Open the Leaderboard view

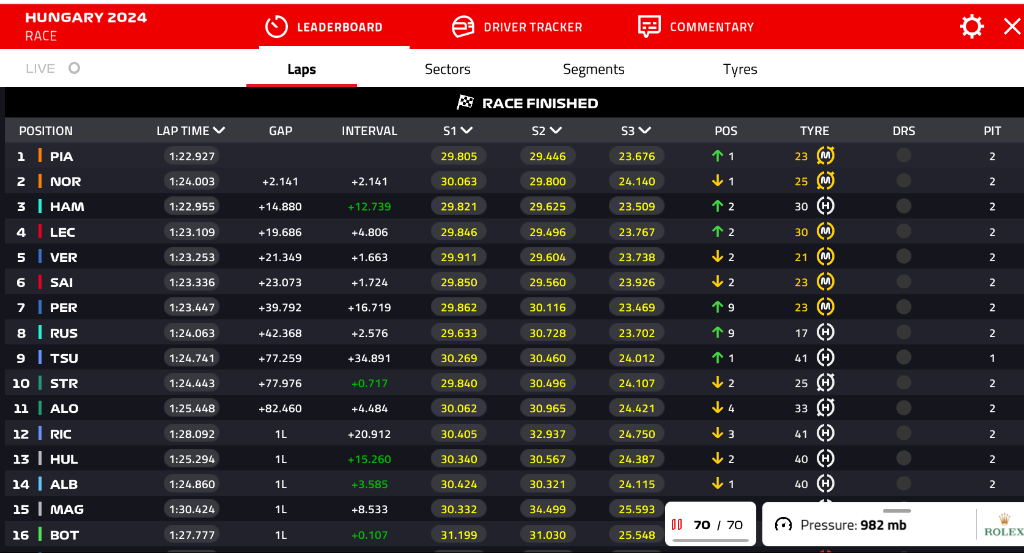325,27
